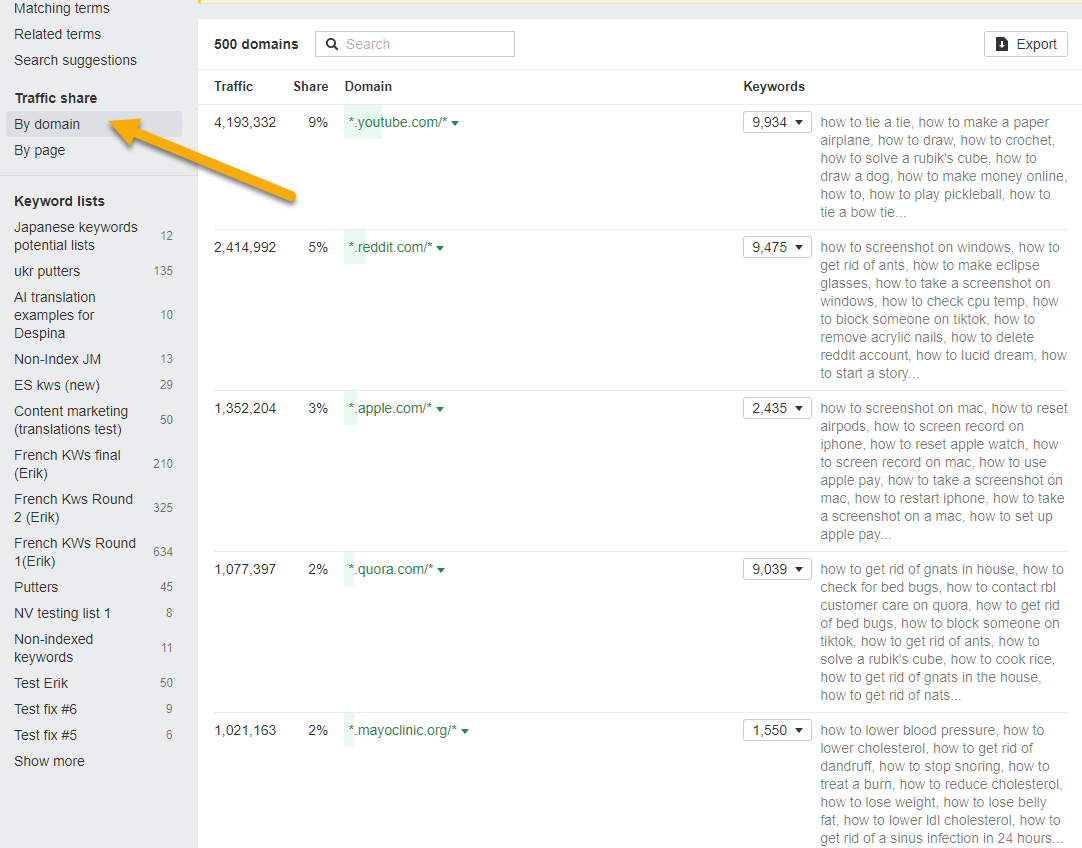Click the 2,414,992 traffic value

point(245,247)
